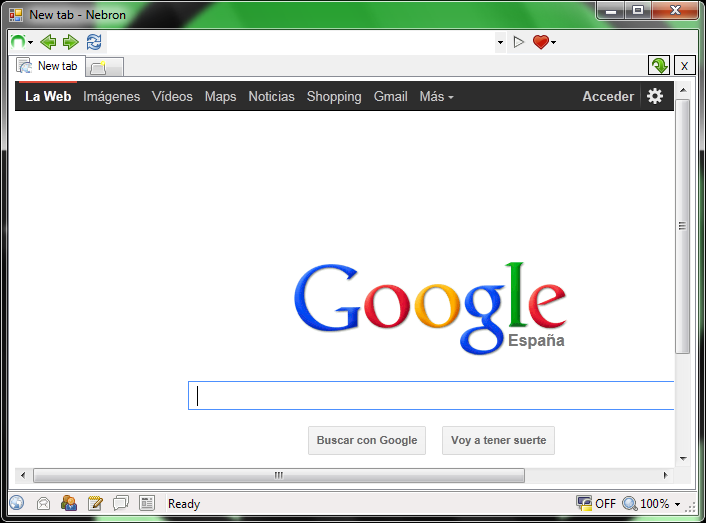The image size is (706, 523).
Task: Open 'Imágenes' in the Google bar
Action: 111,96
